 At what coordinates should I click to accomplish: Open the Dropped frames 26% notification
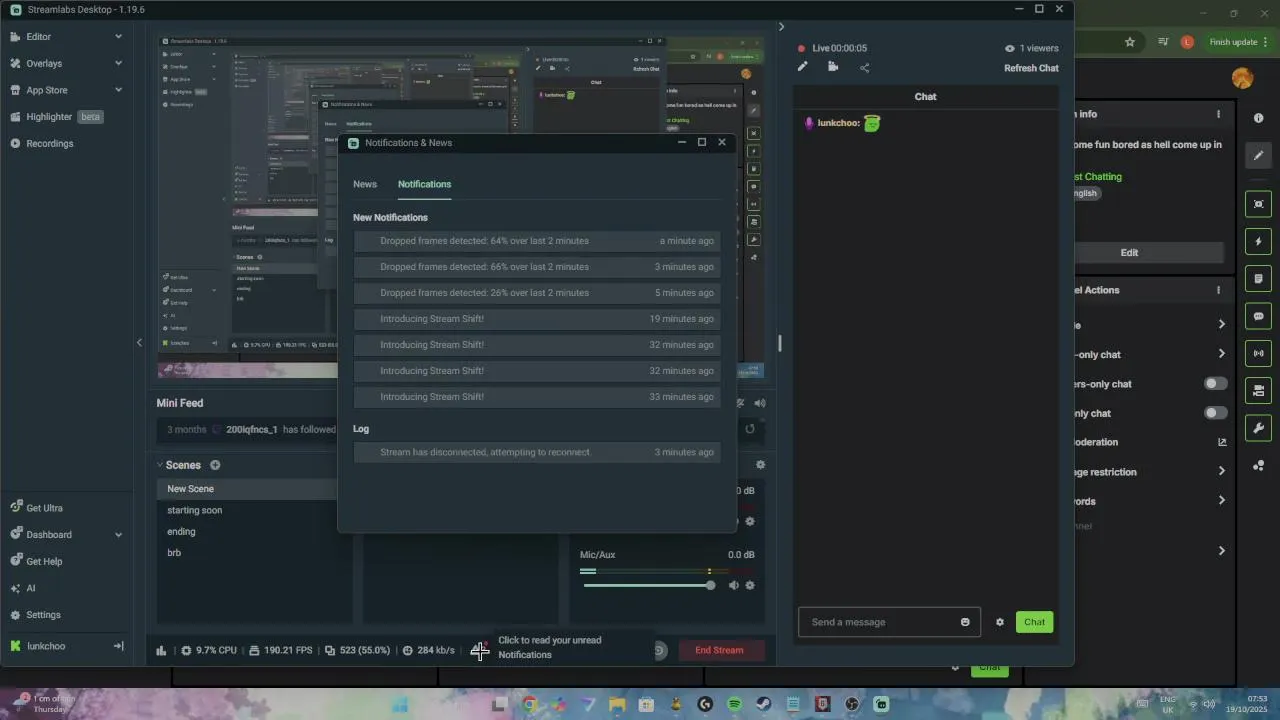(x=536, y=293)
